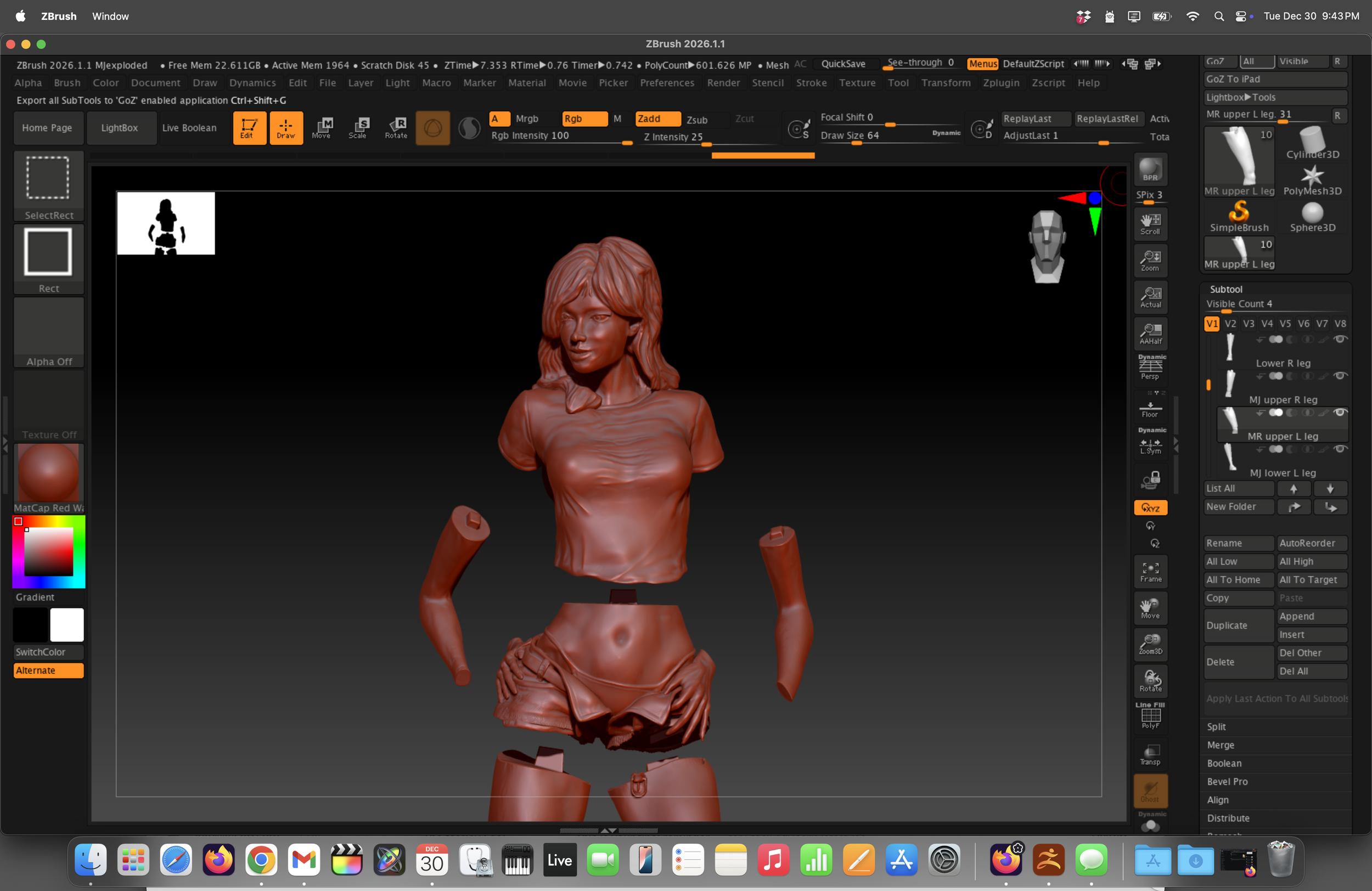Switch to Edit mode with the Edit icon
This screenshot has height=891, width=1372.
point(250,128)
